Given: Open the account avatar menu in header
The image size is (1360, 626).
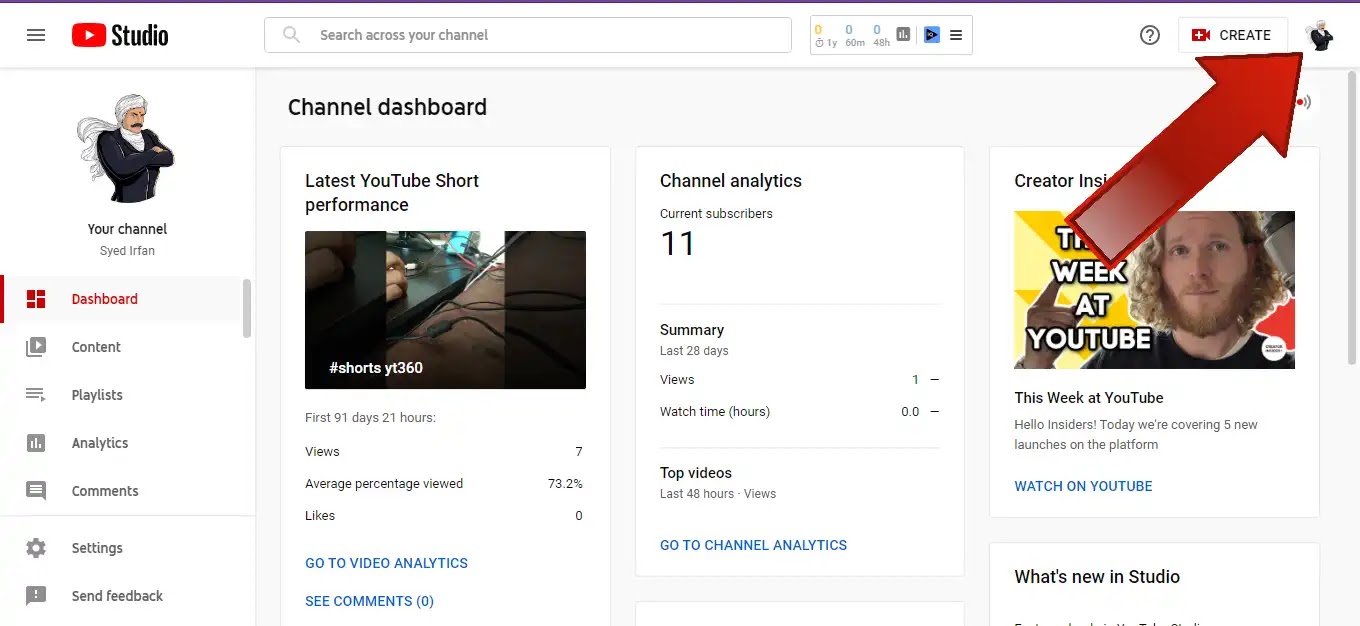Looking at the screenshot, I should (1320, 35).
